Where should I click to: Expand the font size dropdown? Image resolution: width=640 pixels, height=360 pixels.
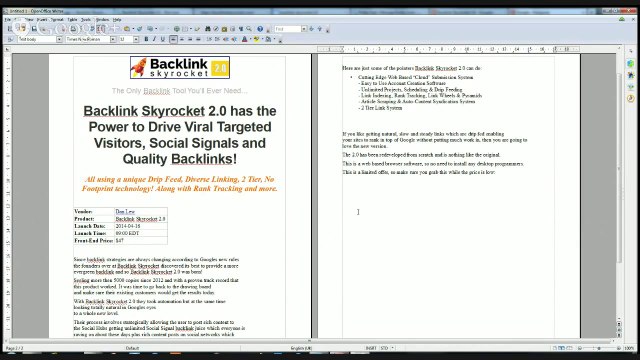click(136, 39)
